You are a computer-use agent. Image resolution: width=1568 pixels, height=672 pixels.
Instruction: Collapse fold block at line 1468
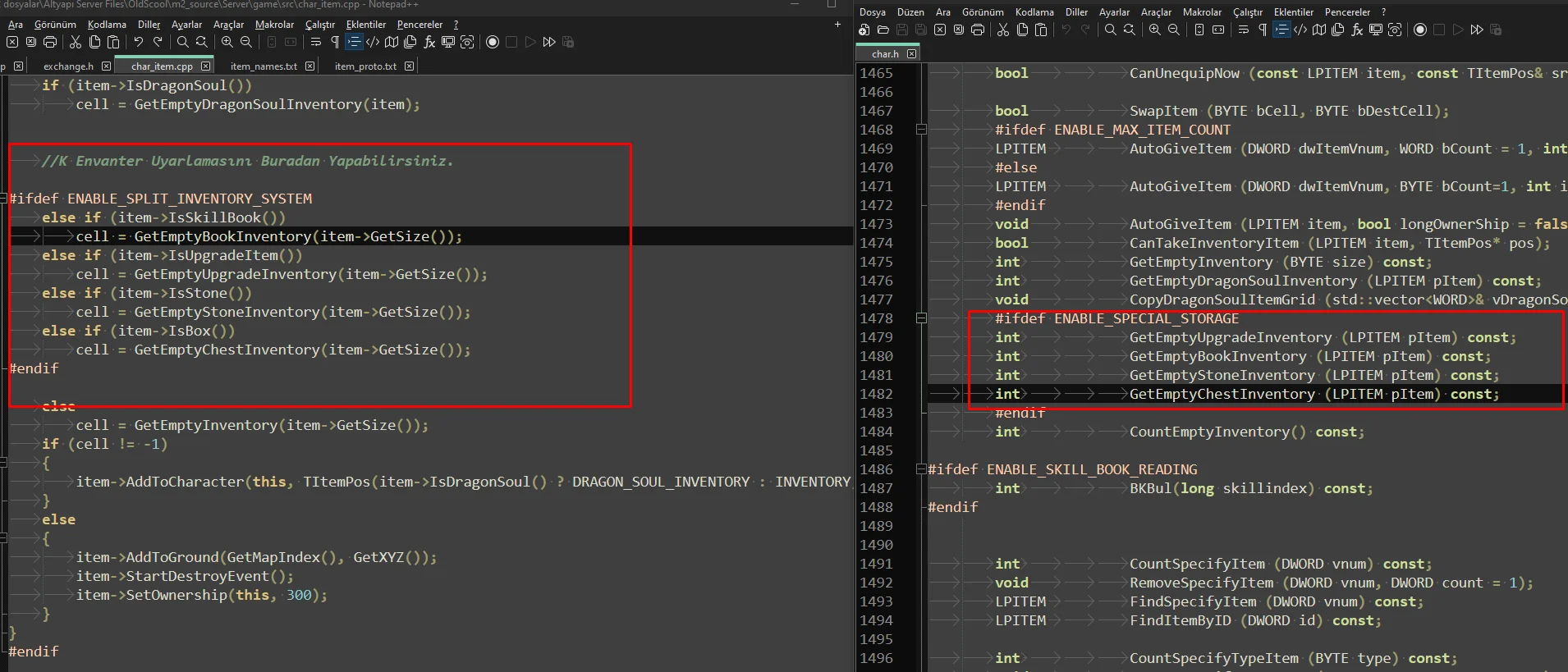(x=921, y=130)
